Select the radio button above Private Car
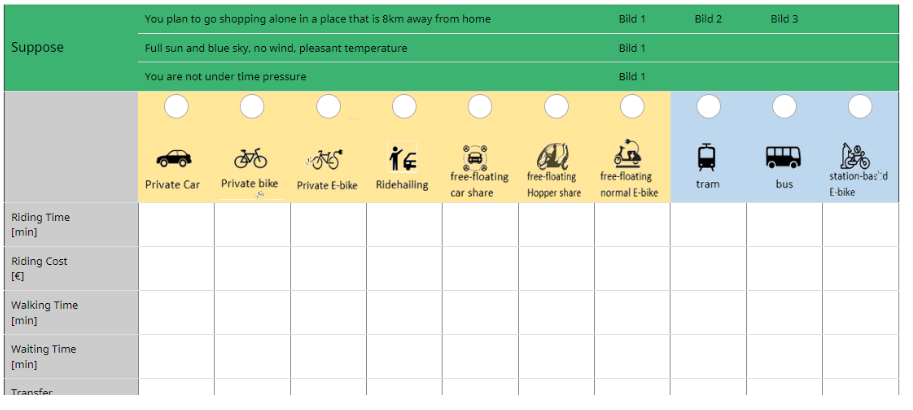913x410 pixels. [x=176, y=107]
